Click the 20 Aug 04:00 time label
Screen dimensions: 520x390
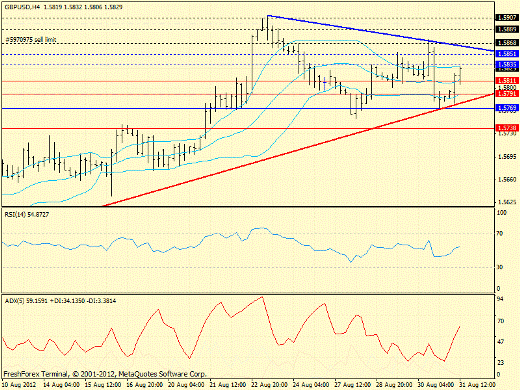tap(186, 385)
